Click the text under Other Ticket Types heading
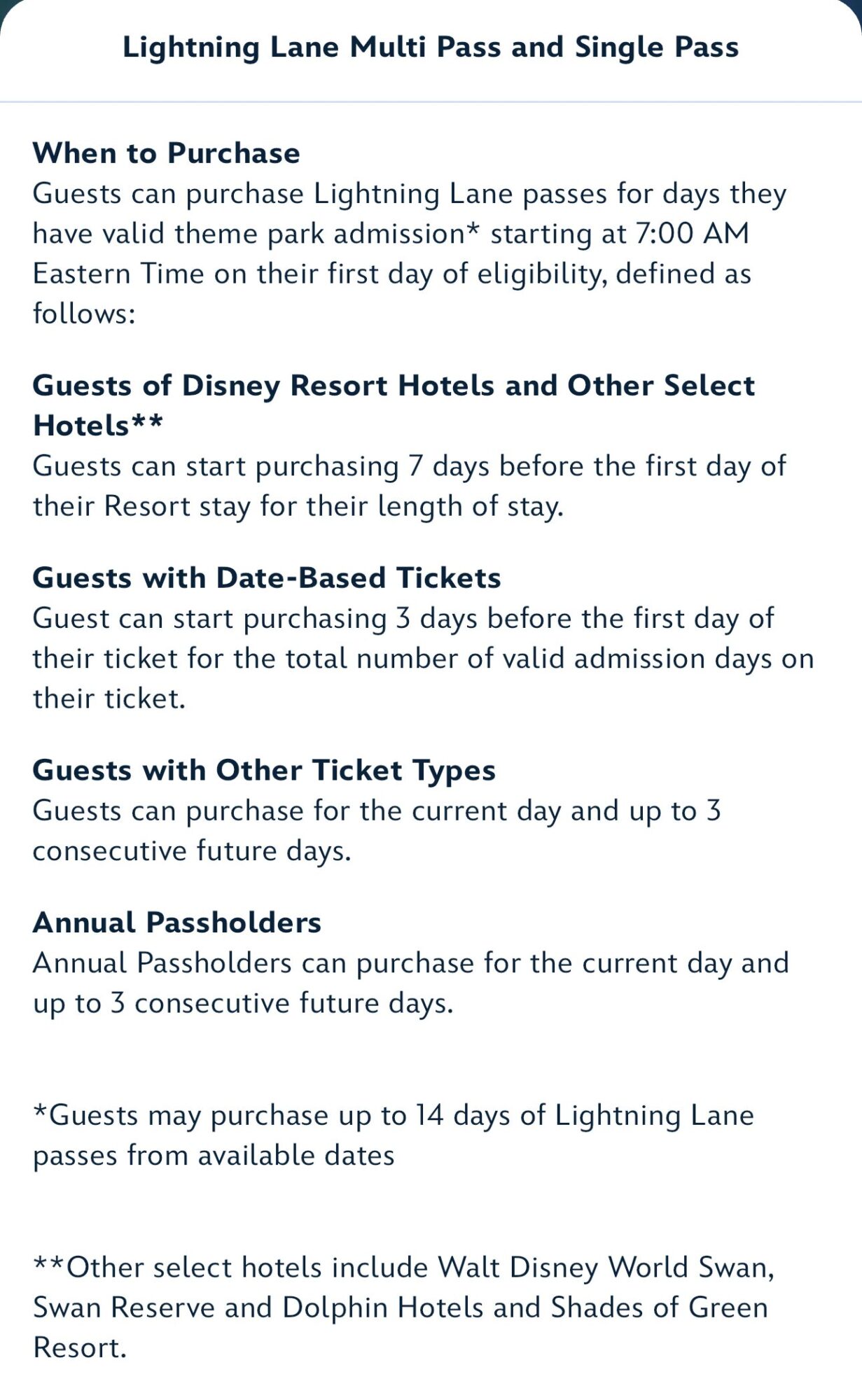This screenshot has height=1400, width=862. pyautogui.click(x=376, y=831)
